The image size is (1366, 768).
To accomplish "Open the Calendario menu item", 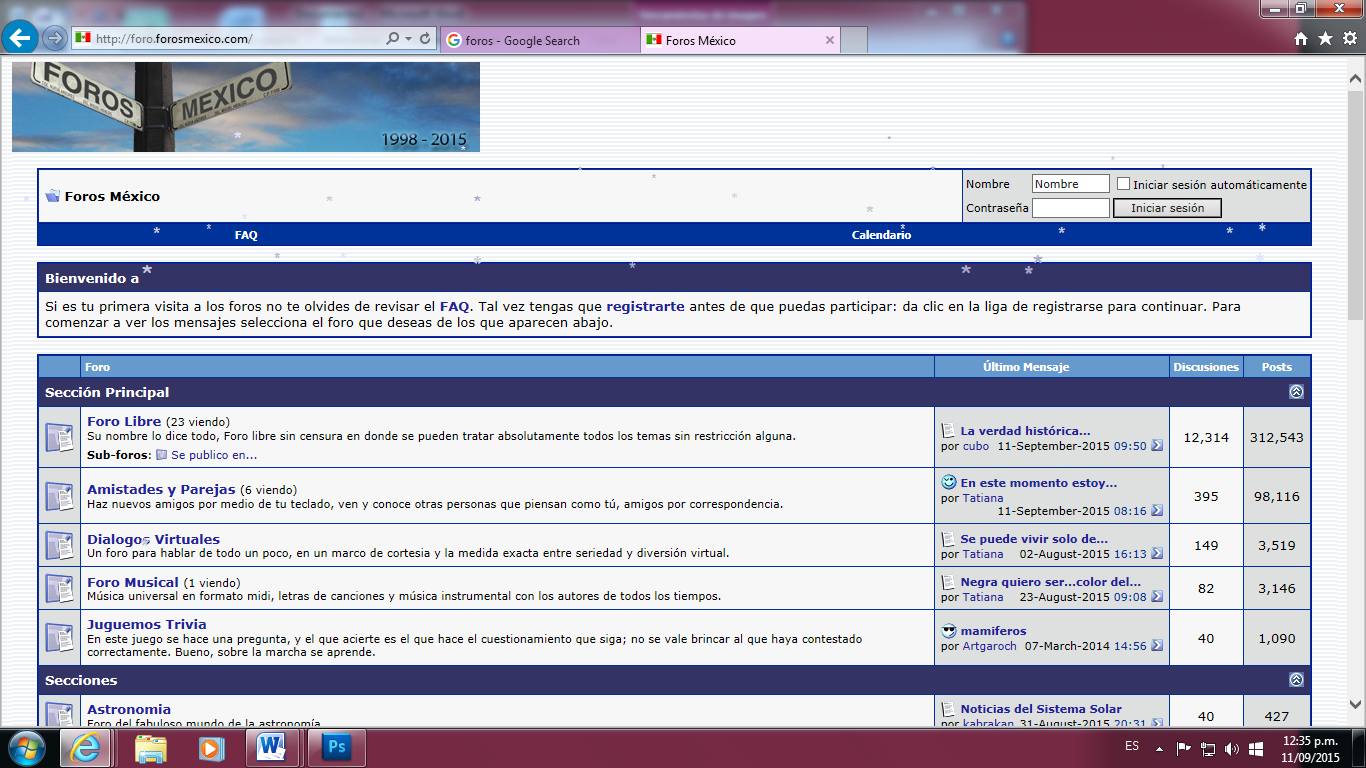I will 881,235.
